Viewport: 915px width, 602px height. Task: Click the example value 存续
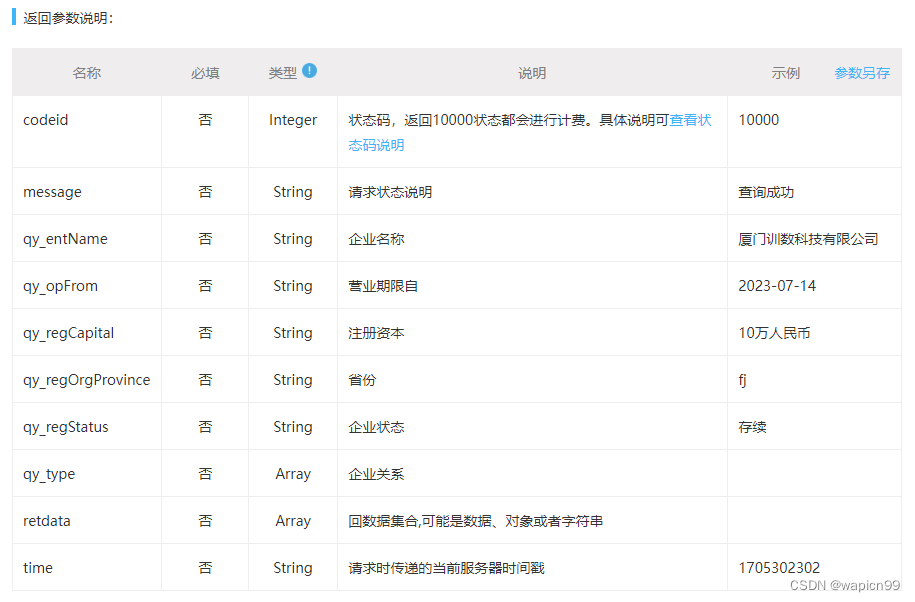pyautogui.click(x=752, y=427)
